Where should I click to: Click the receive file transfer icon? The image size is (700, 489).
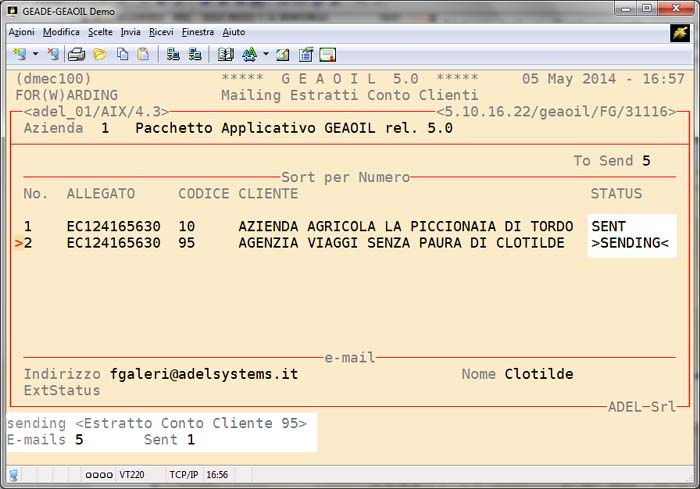pos(195,54)
